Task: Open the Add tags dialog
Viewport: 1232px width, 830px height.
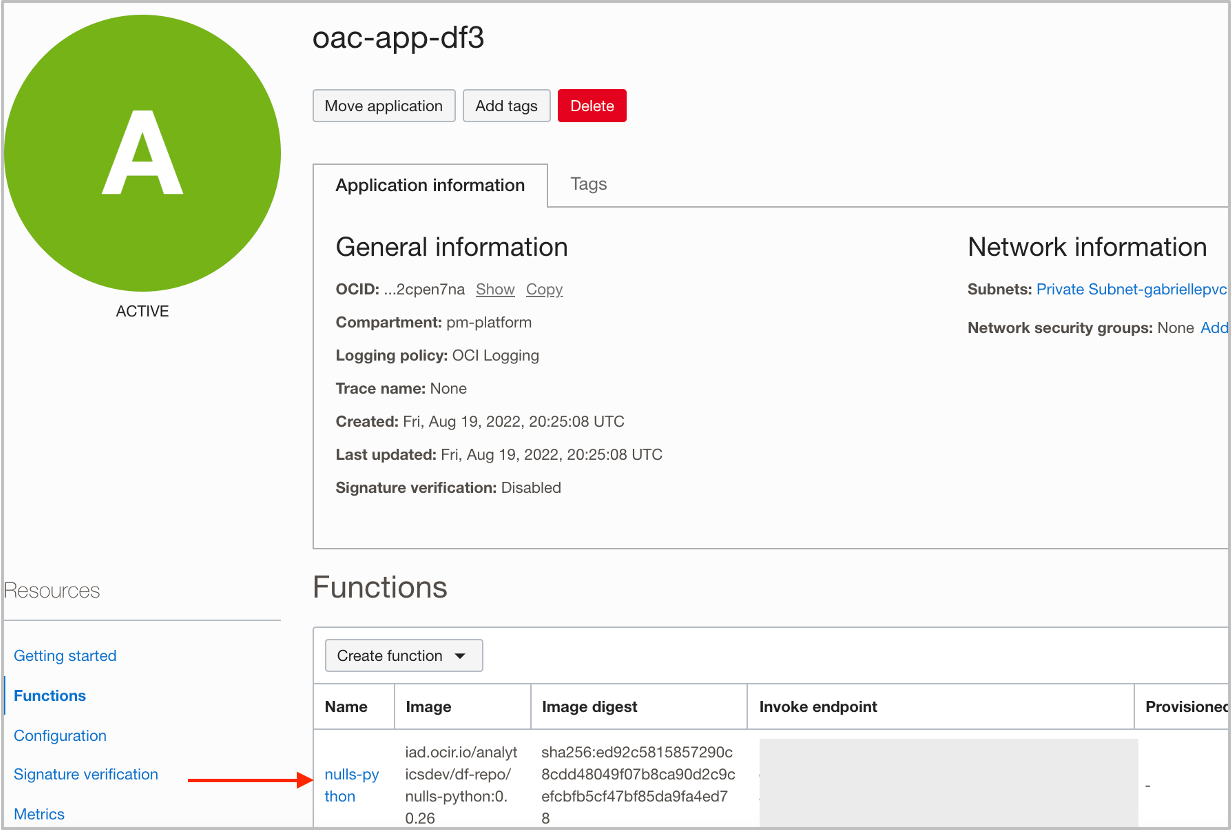Action: point(506,105)
